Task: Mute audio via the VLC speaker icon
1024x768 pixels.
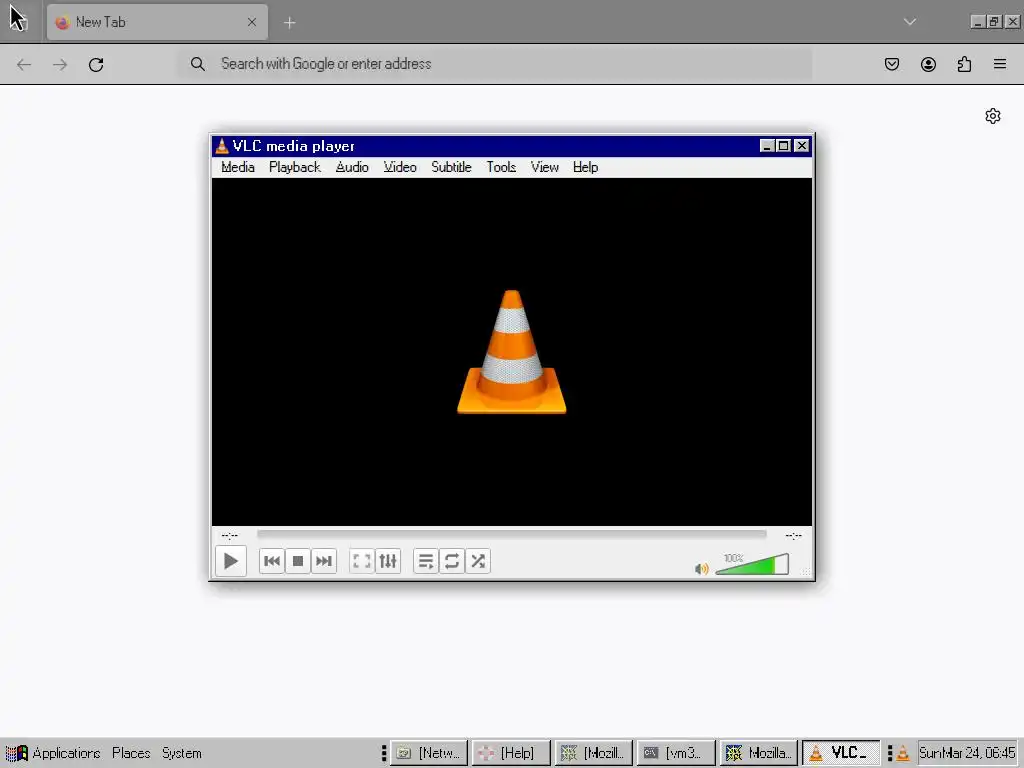Action: pos(701,569)
